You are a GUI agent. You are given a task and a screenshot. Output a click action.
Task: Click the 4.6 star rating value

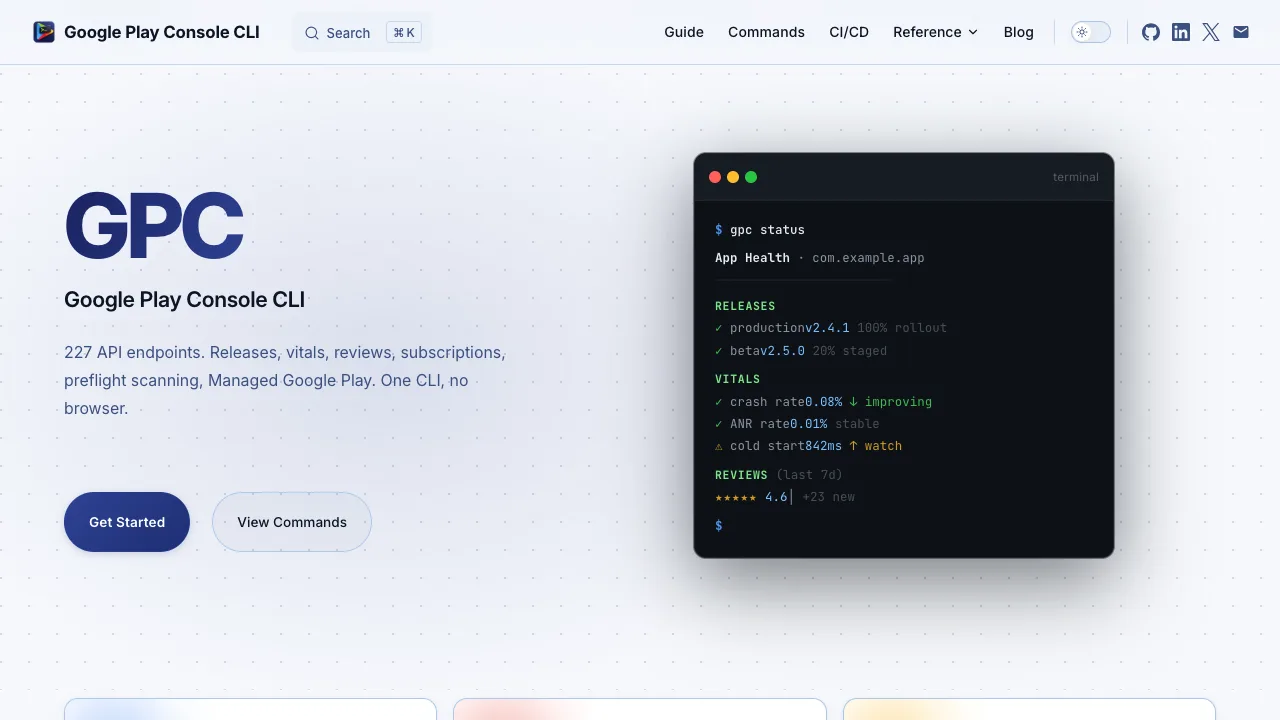click(776, 497)
